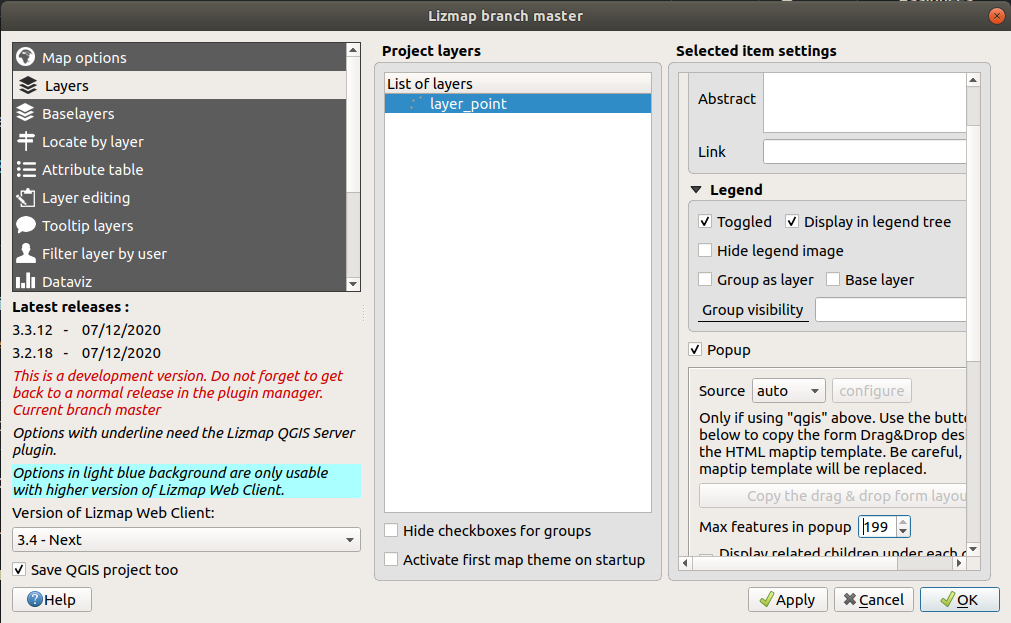1011x623 pixels.
Task: Click the disabled configure button
Action: (871, 390)
